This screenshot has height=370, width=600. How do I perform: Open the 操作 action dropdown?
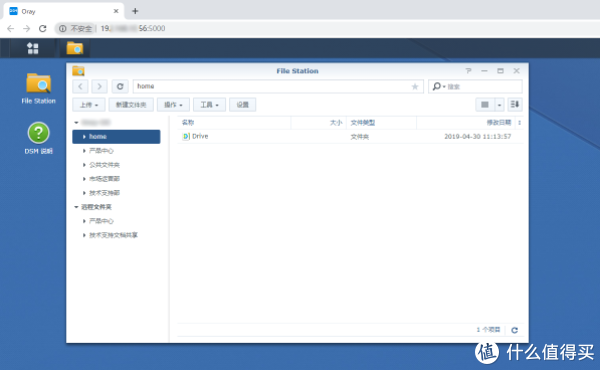(173, 104)
